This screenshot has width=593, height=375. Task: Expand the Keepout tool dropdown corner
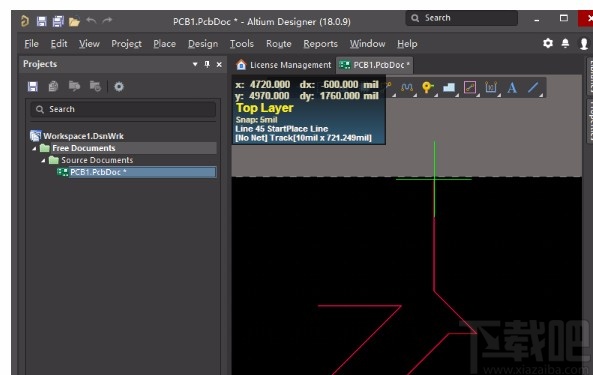point(478,95)
